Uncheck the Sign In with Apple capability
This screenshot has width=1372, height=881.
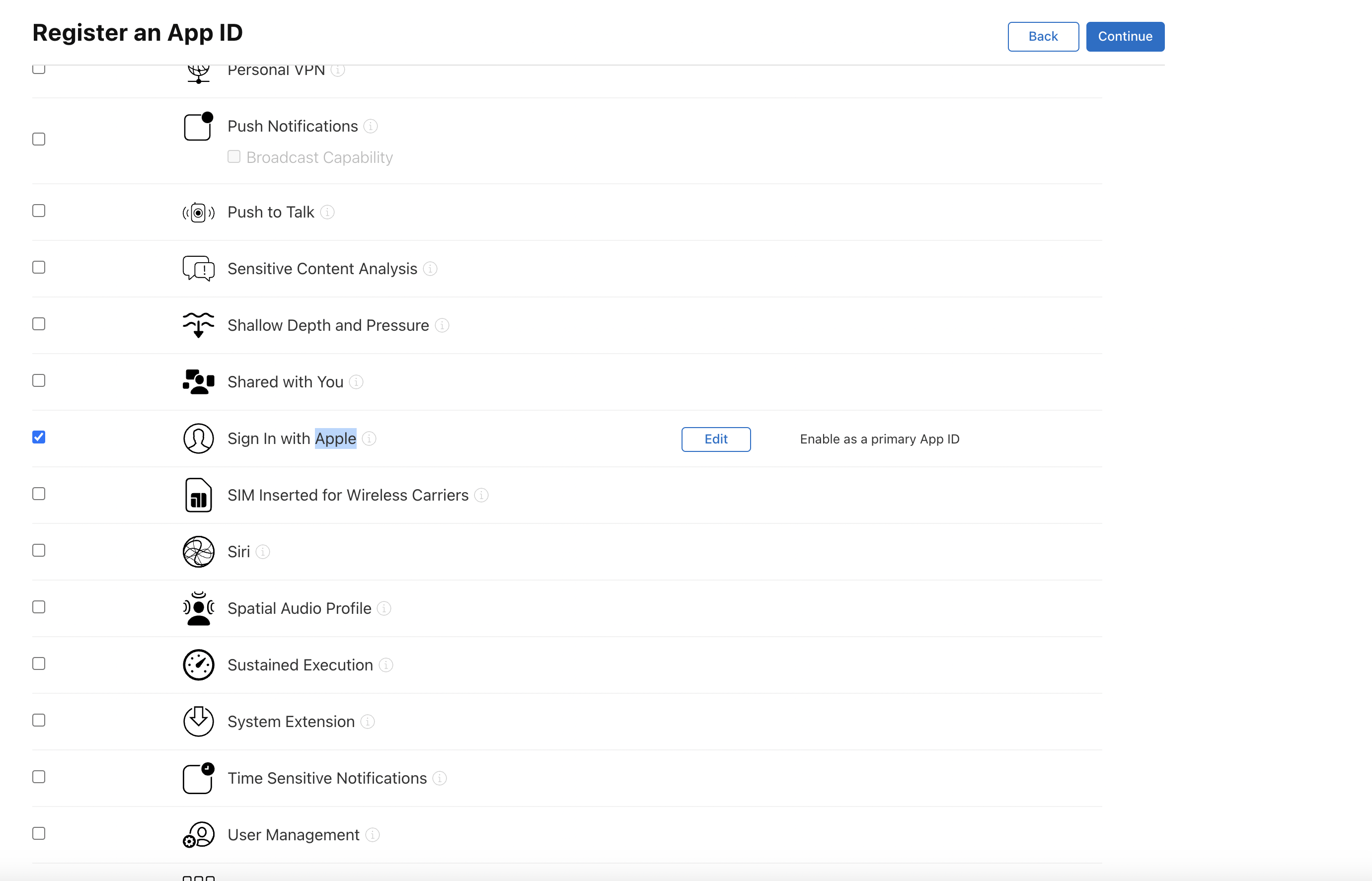pyautogui.click(x=38, y=437)
